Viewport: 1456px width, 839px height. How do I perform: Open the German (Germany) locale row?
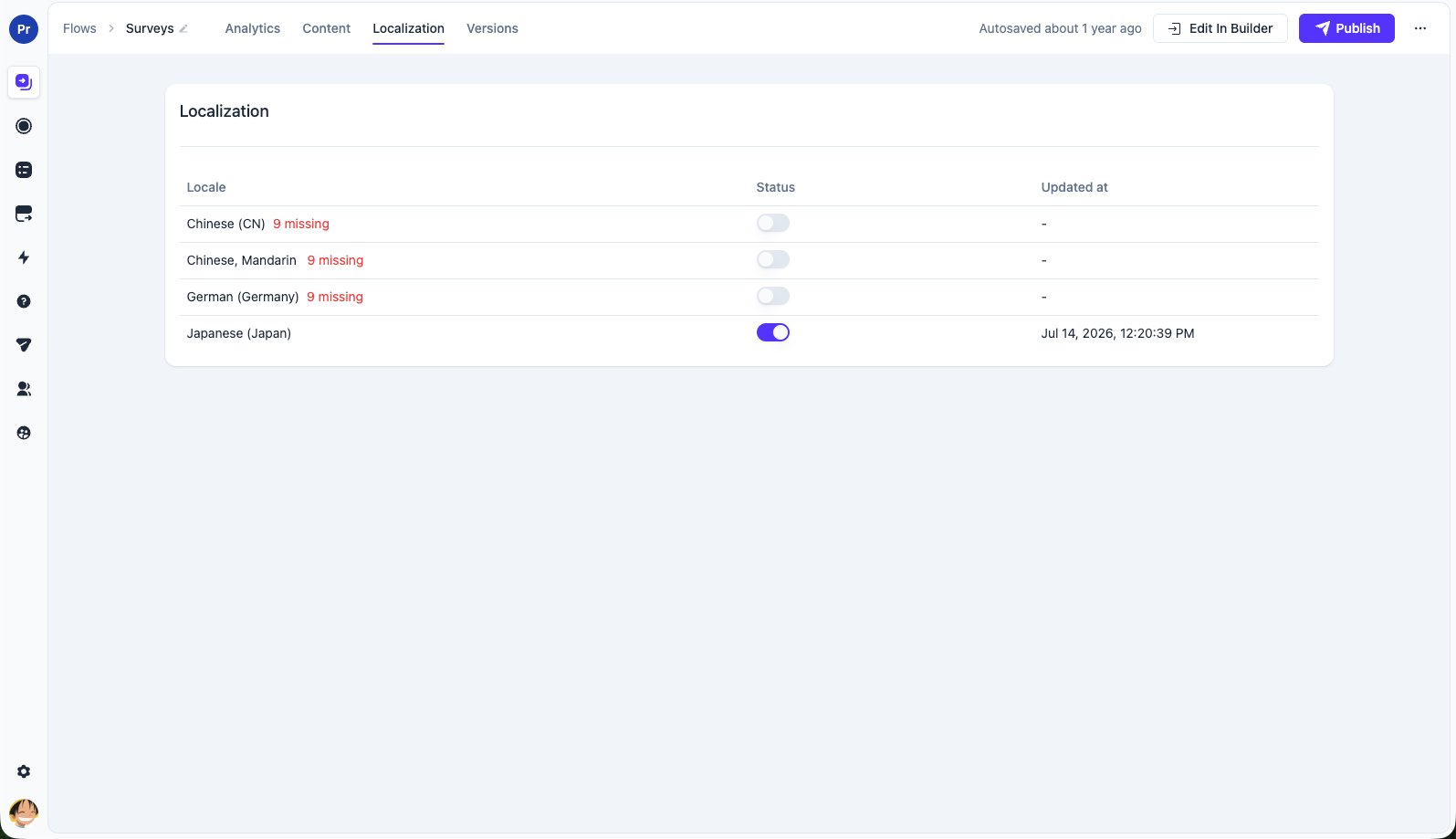coord(749,297)
